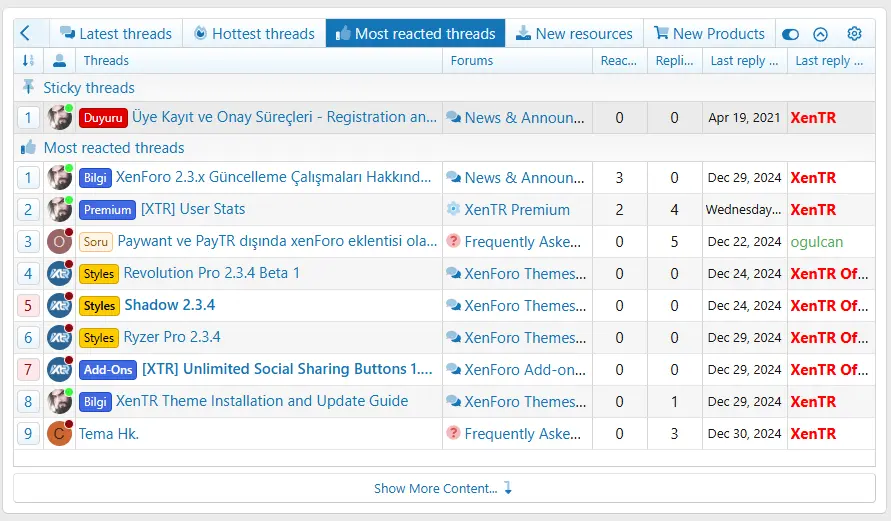Viewport: 891px width, 521px height.
Task: Sort by Threads column header
Action: [x=106, y=60]
